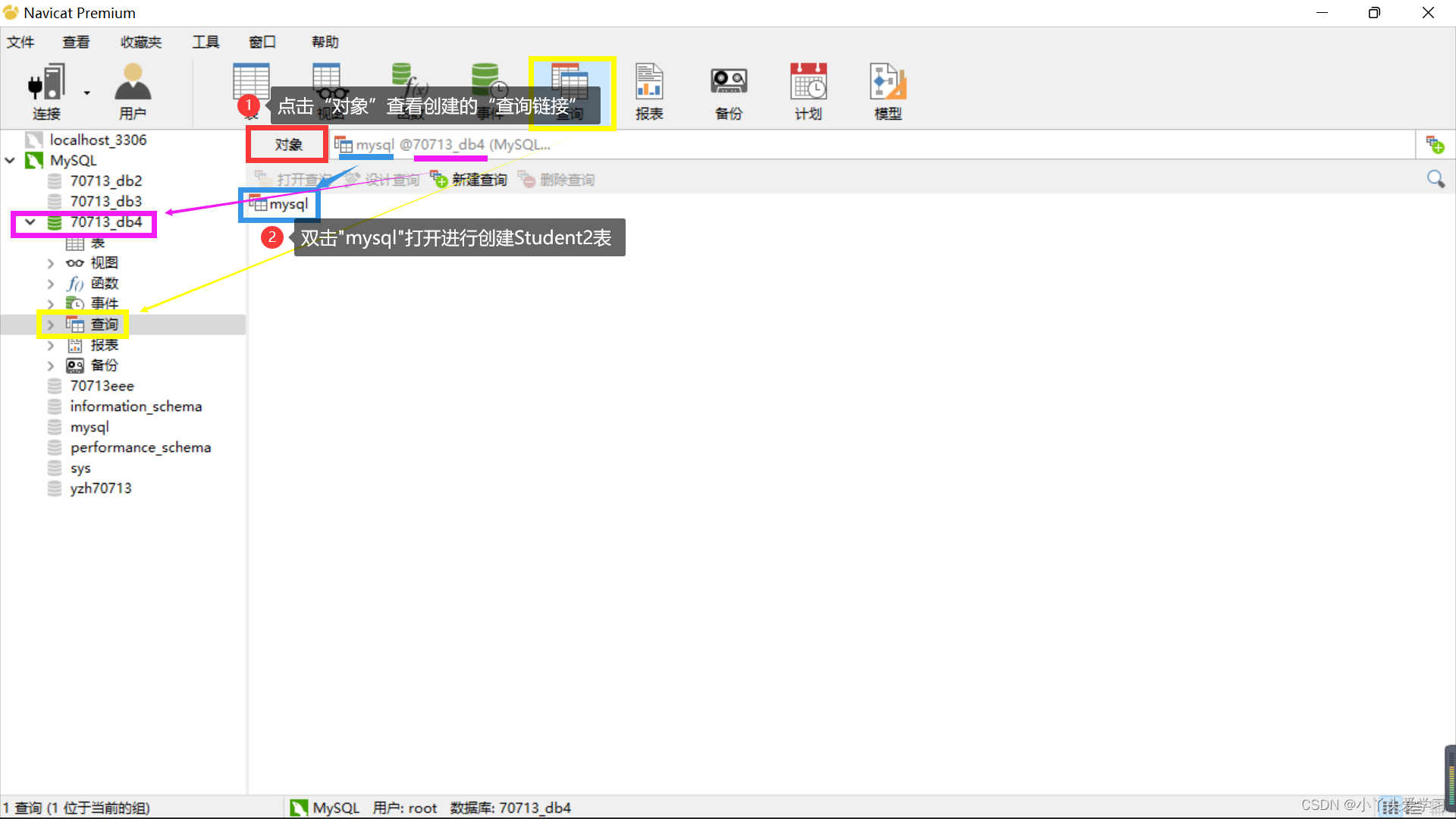Click the information_schema database icon
Viewport: 1456px width, 819px height.
click(x=55, y=406)
